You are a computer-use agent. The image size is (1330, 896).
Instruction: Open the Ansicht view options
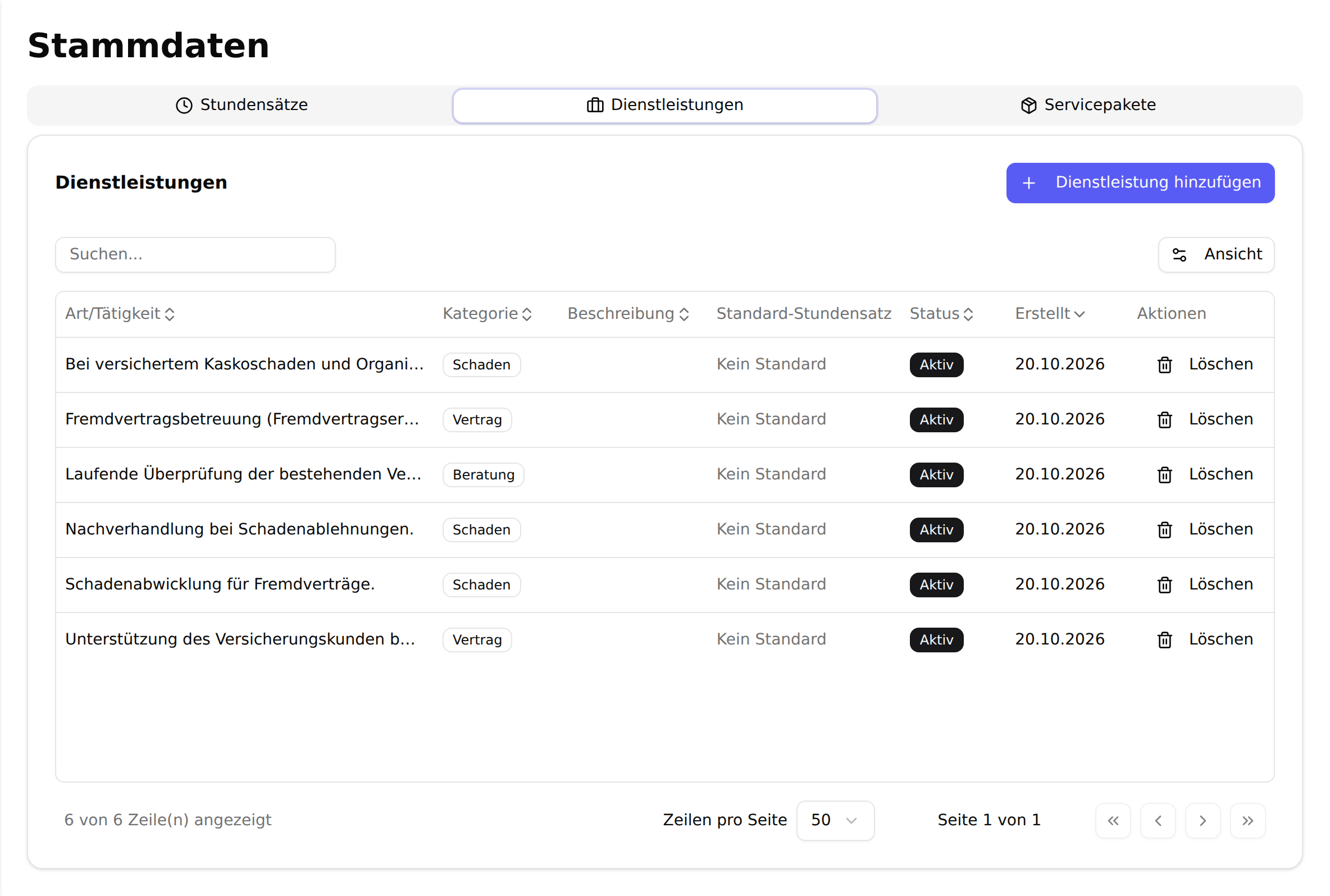1216,254
